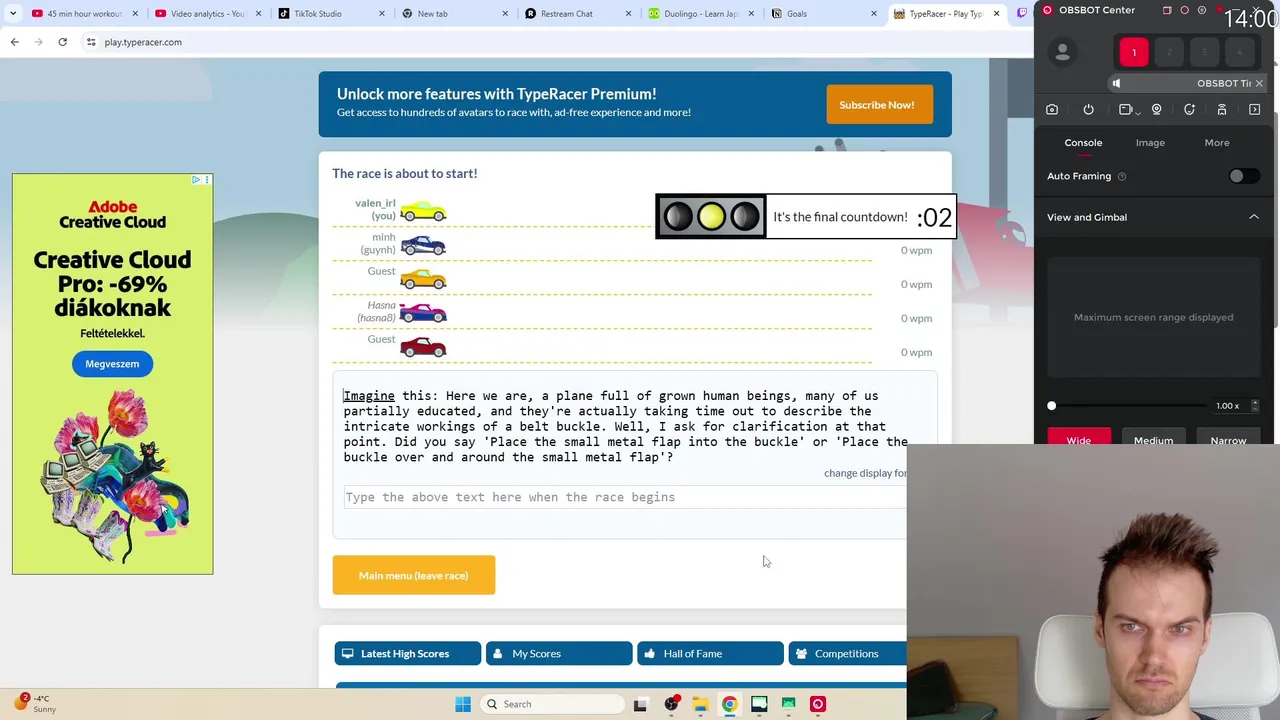Viewport: 1280px width, 720px height.
Task: Open the My Scores tab
Action: [559, 654]
